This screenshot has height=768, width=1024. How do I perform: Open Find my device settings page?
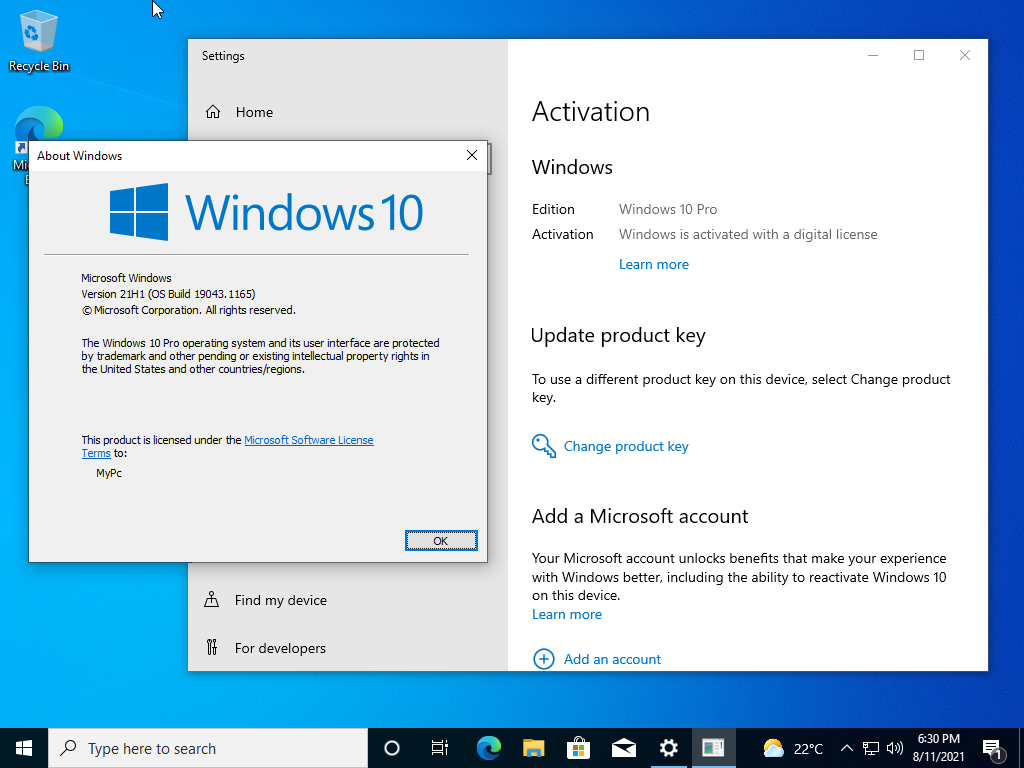[280, 600]
